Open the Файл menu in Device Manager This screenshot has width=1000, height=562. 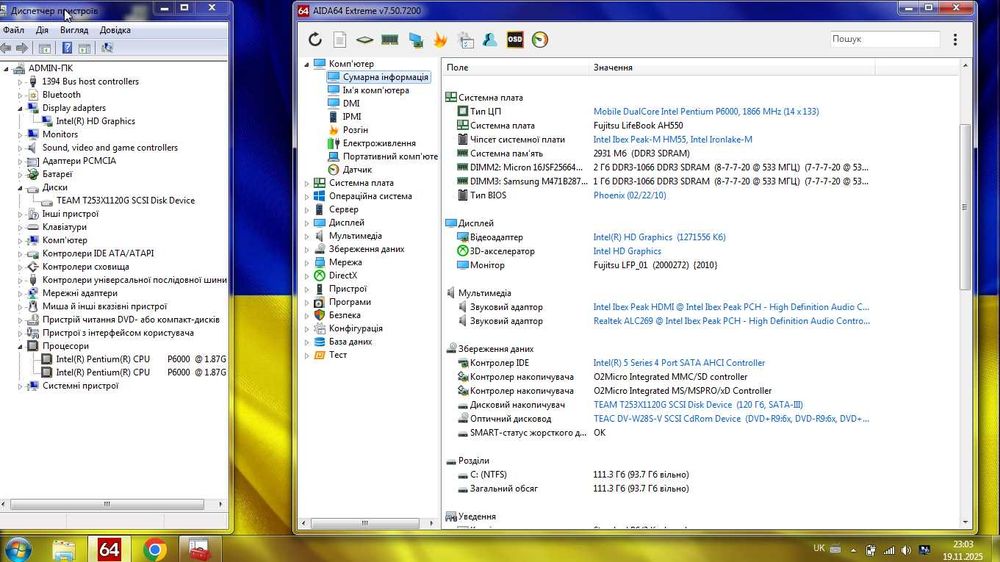13,30
